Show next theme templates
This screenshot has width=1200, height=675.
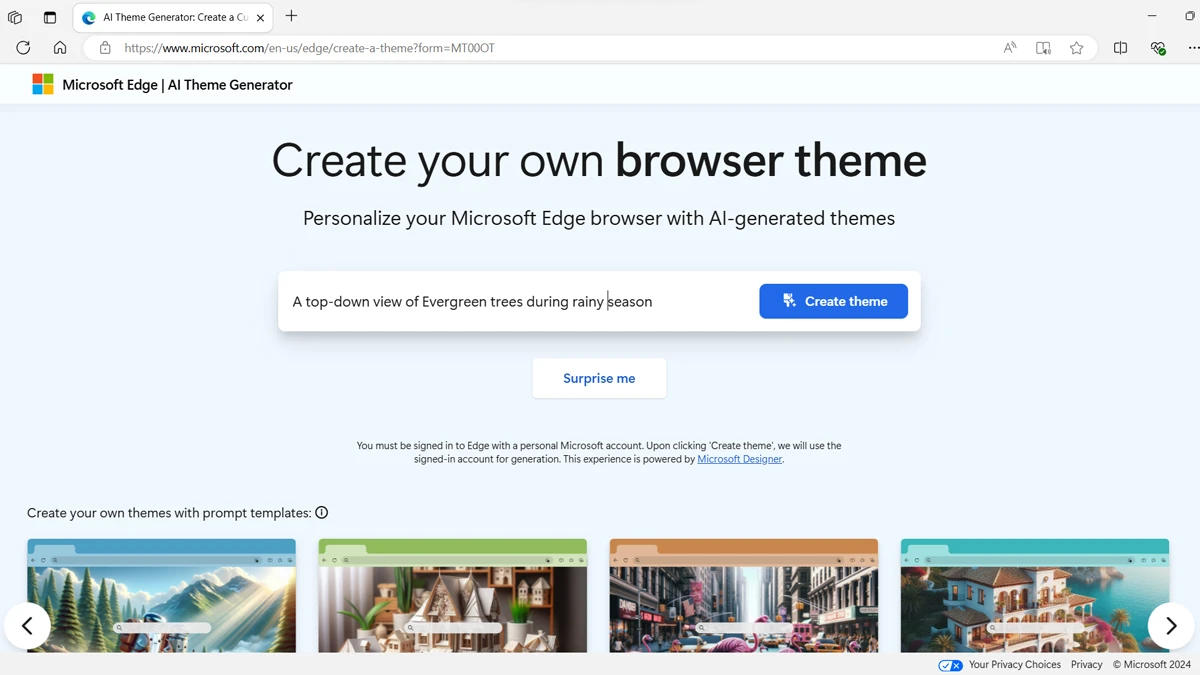tap(1171, 626)
